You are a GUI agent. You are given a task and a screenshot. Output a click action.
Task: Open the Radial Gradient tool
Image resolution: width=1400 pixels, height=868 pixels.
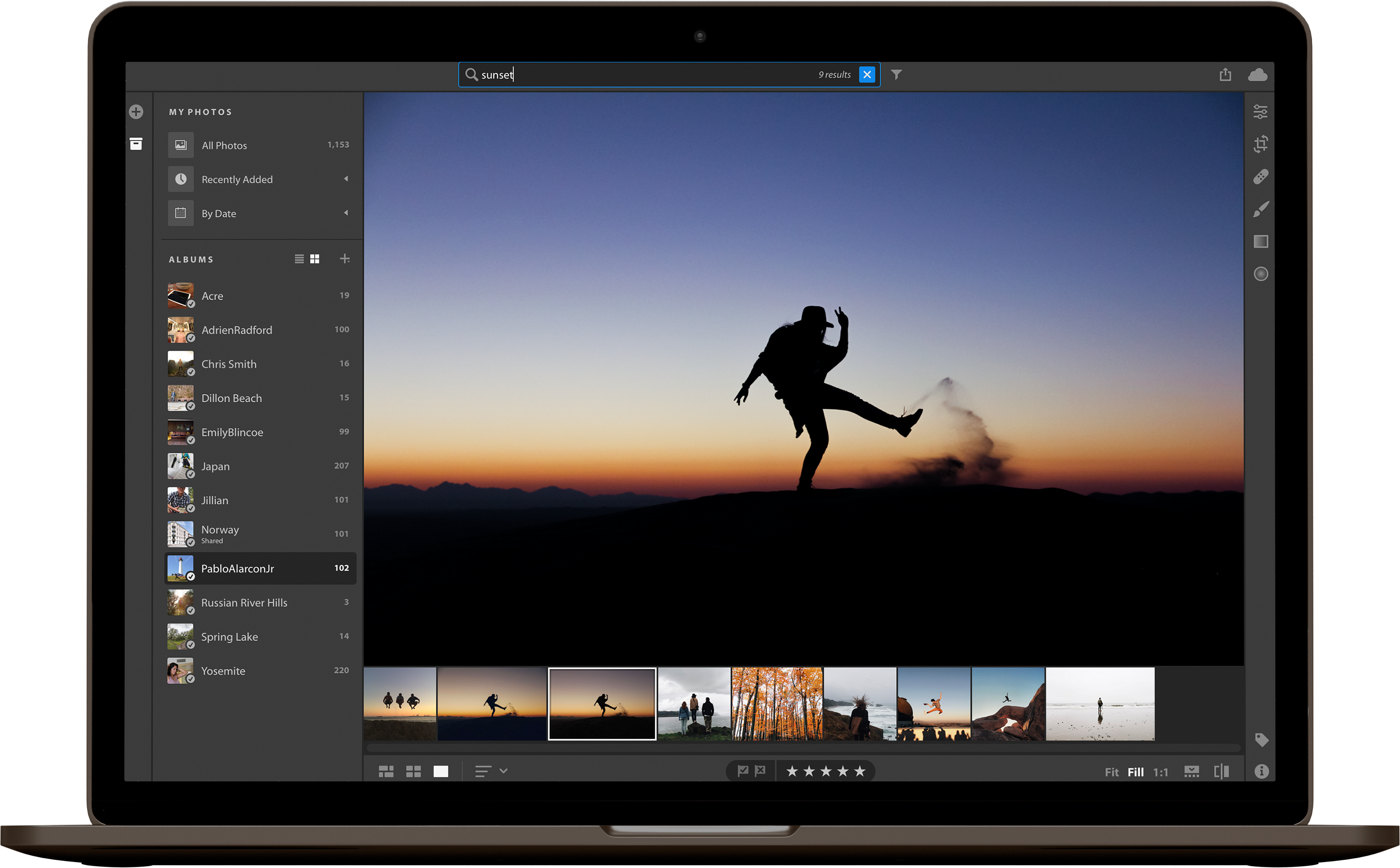pos(1261,274)
